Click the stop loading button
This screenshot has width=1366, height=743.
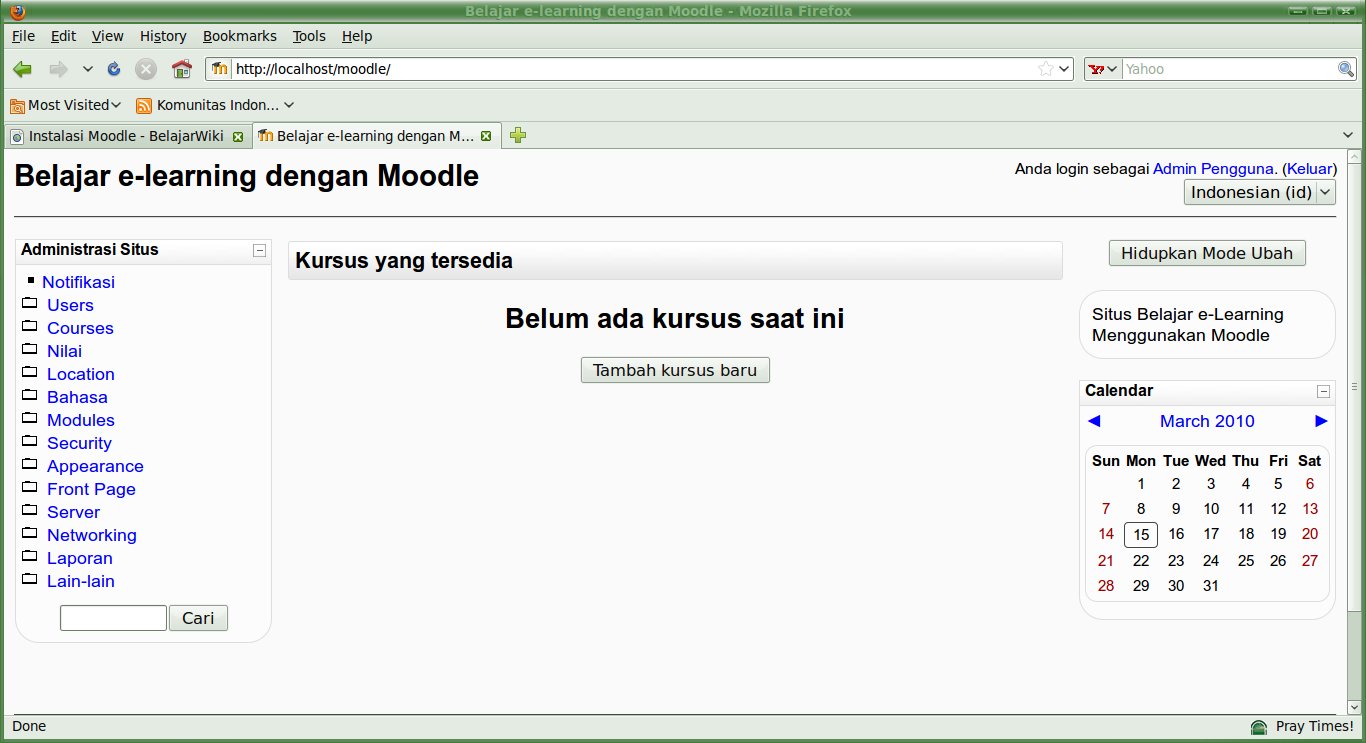coord(146,69)
